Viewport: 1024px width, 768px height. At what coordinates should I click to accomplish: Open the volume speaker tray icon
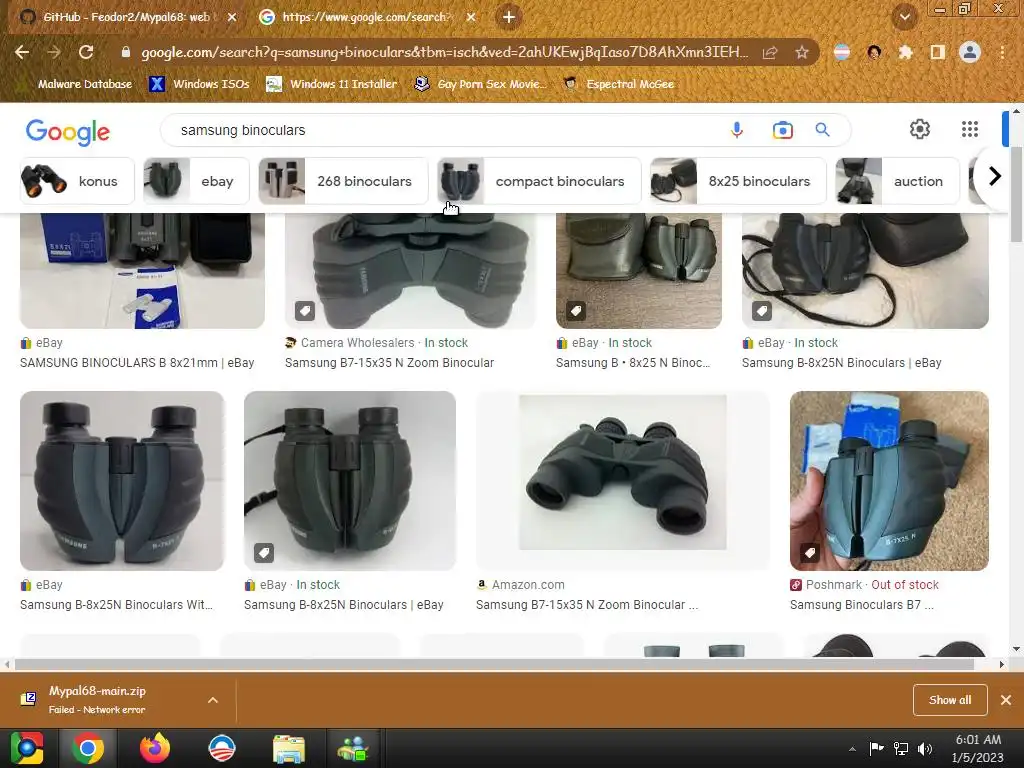(925, 749)
